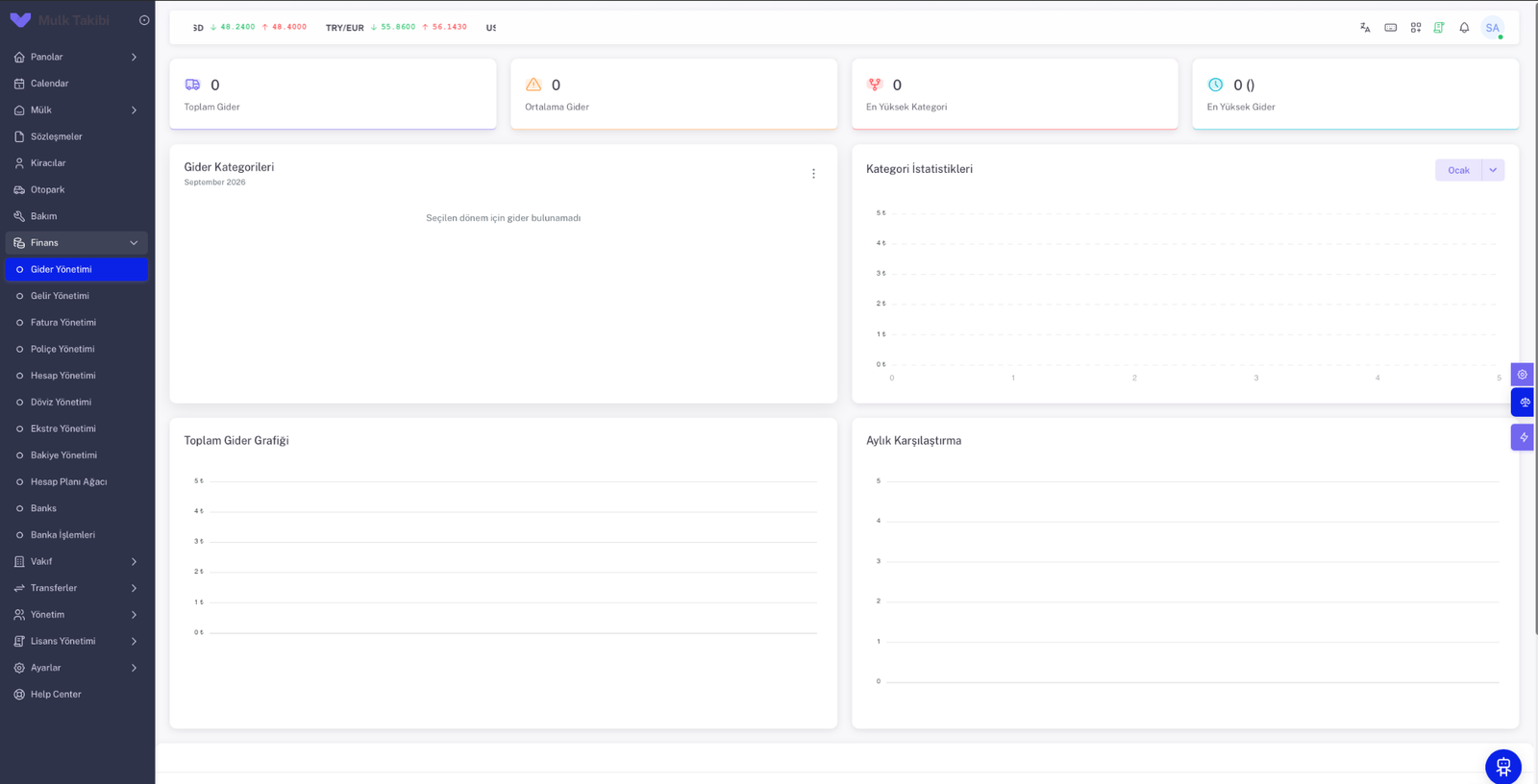The image size is (1538, 784).
Task: Click the En Yüksek Kategori icon
Action: [x=875, y=85]
